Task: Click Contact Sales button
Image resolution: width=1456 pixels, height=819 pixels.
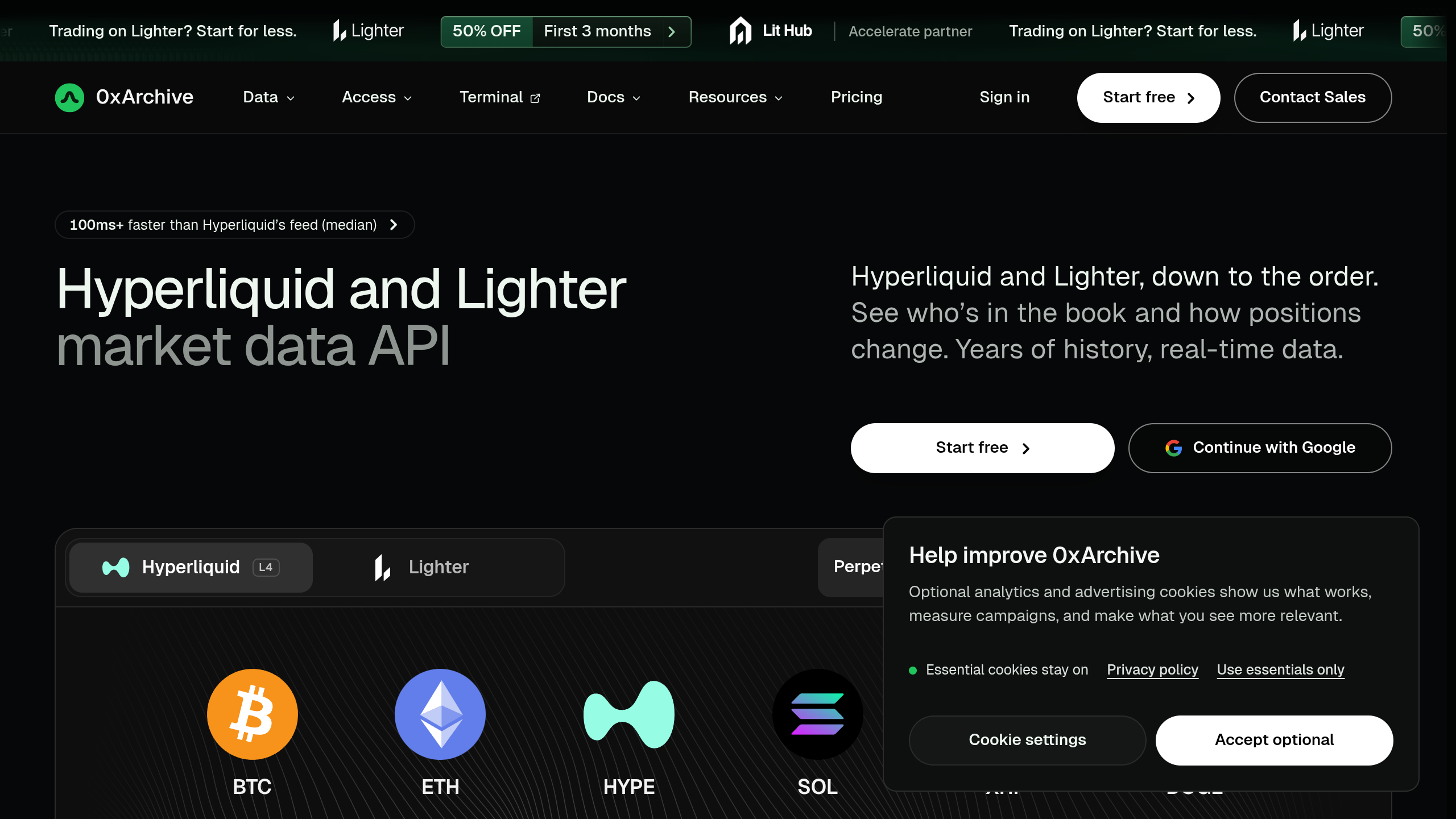Action: coord(1313,97)
